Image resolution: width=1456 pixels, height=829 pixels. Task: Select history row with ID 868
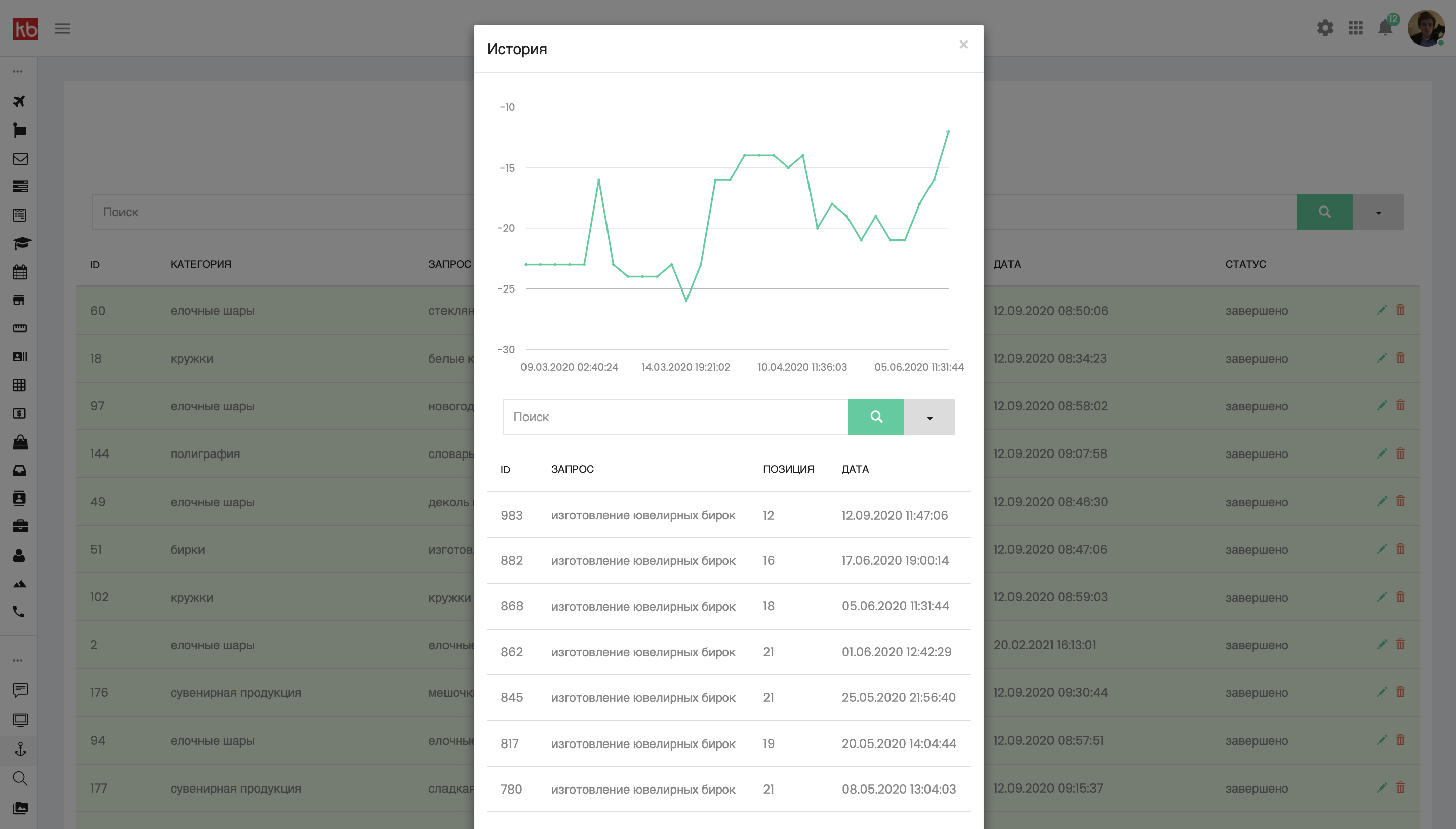pos(729,606)
